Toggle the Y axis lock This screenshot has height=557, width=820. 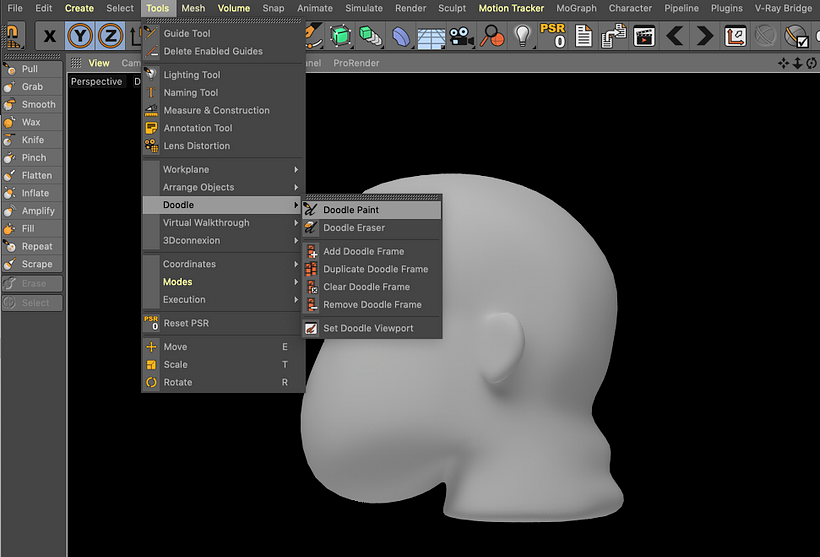click(80, 36)
